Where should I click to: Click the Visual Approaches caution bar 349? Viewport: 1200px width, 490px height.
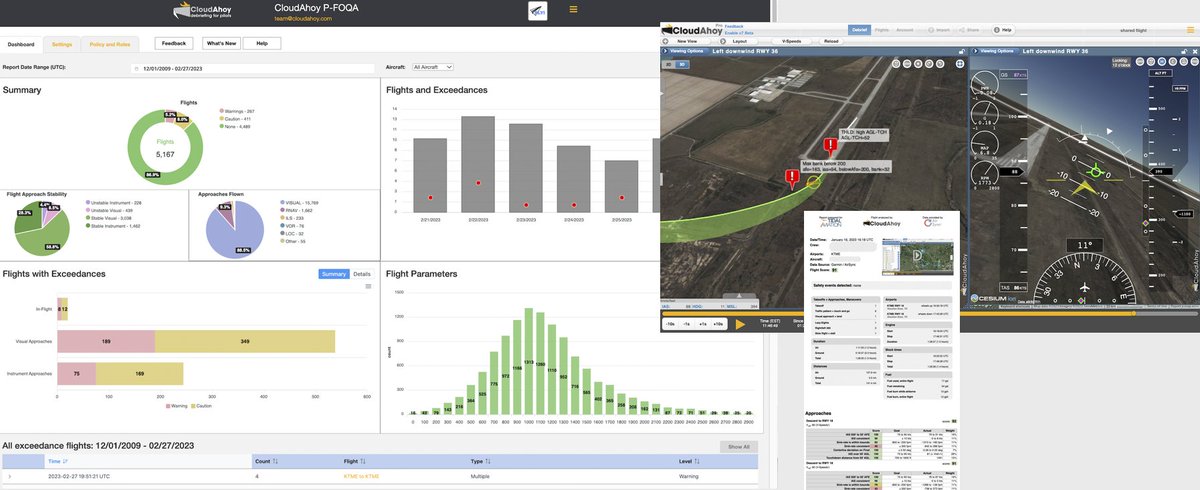click(245, 342)
